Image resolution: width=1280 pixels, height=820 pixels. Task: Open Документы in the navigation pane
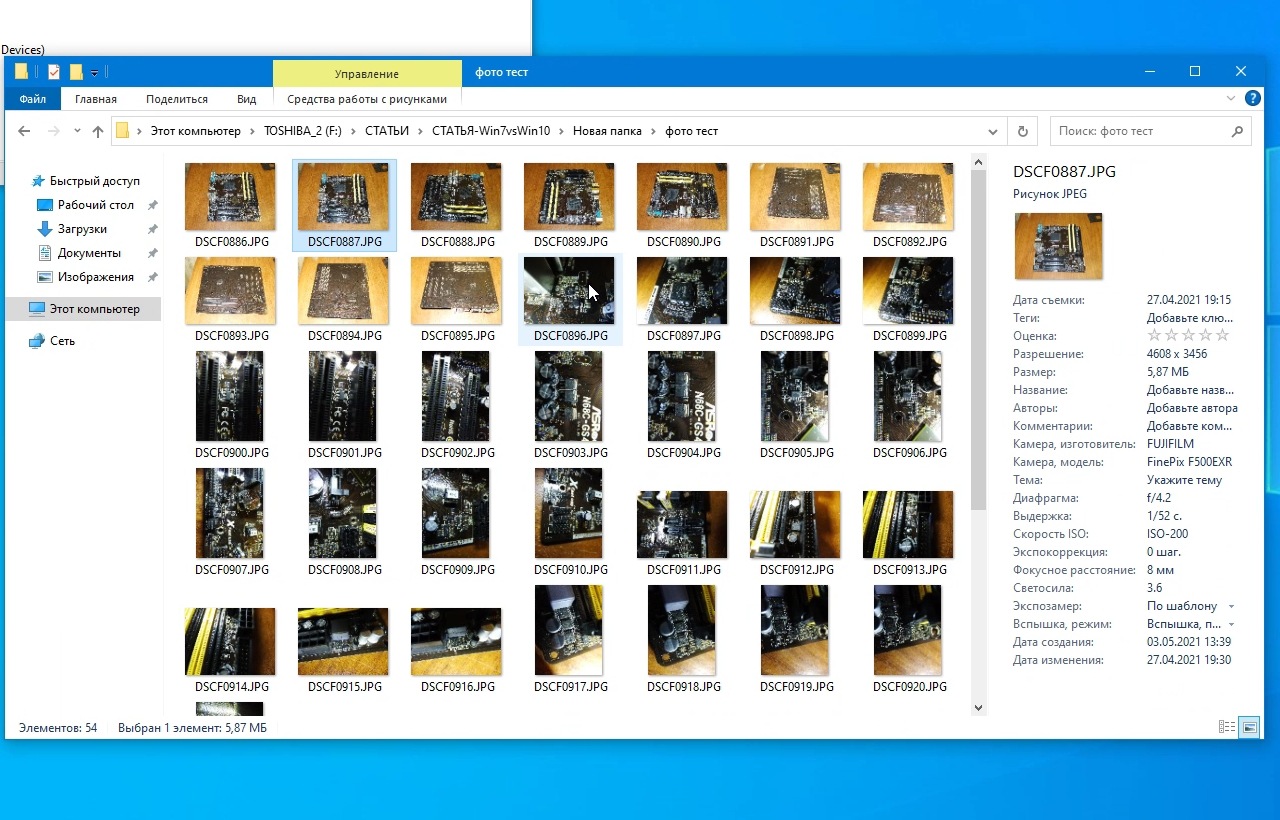click(89, 253)
